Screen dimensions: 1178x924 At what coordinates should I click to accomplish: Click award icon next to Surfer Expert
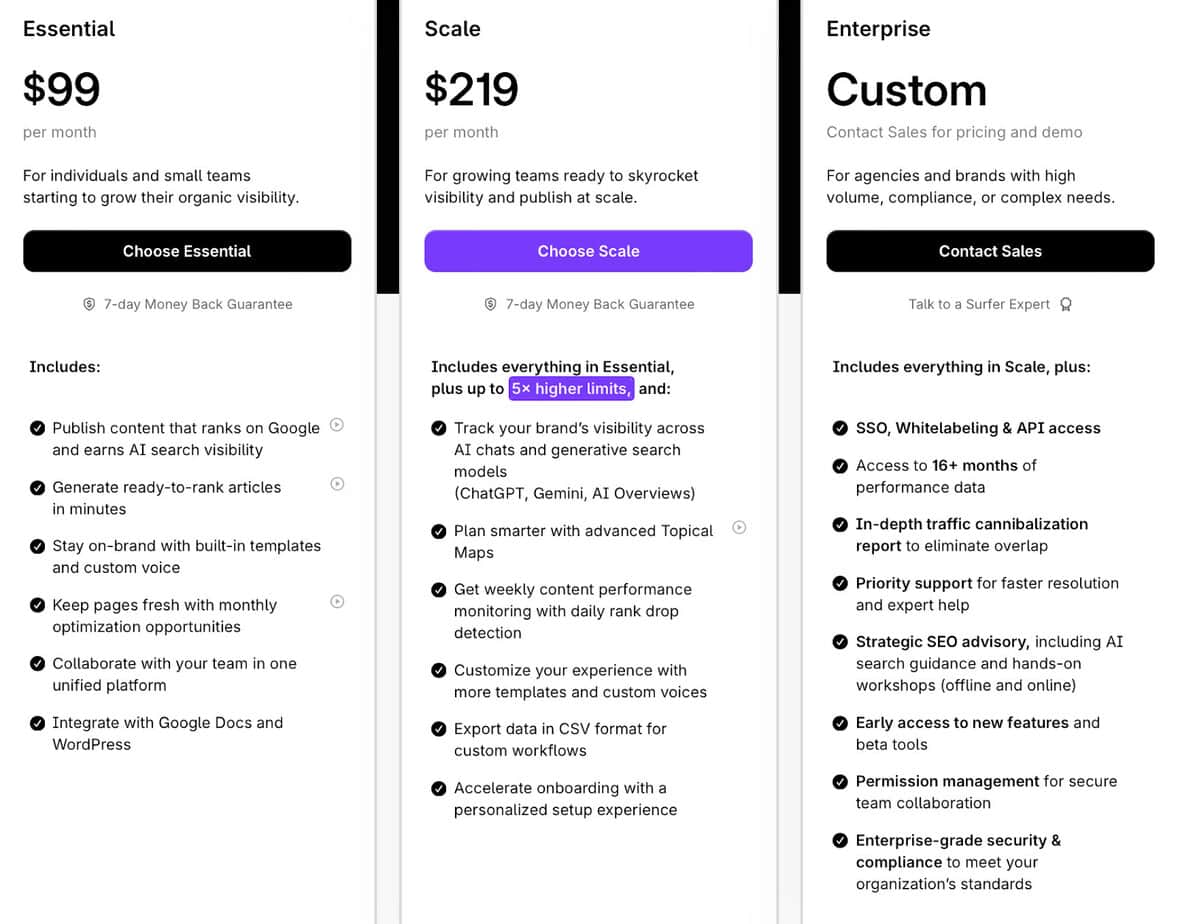(x=1065, y=304)
